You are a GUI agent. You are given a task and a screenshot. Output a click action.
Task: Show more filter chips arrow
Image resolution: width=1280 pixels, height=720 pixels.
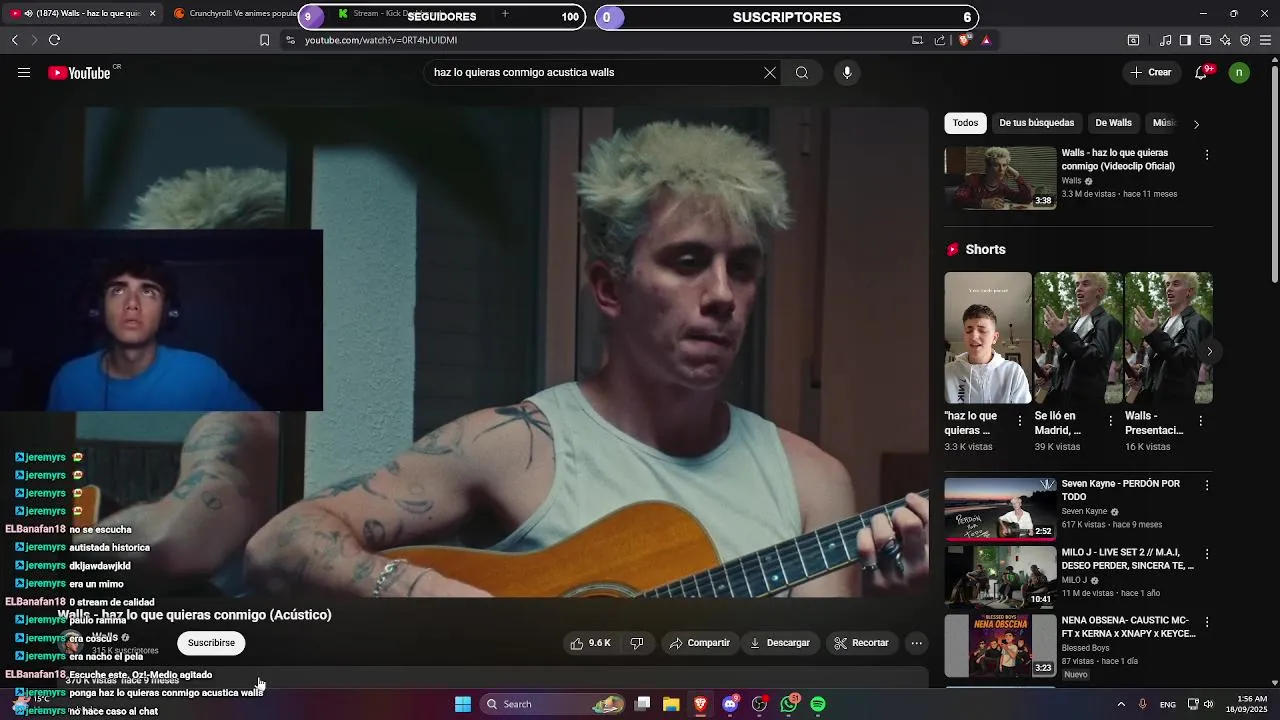[1196, 124]
